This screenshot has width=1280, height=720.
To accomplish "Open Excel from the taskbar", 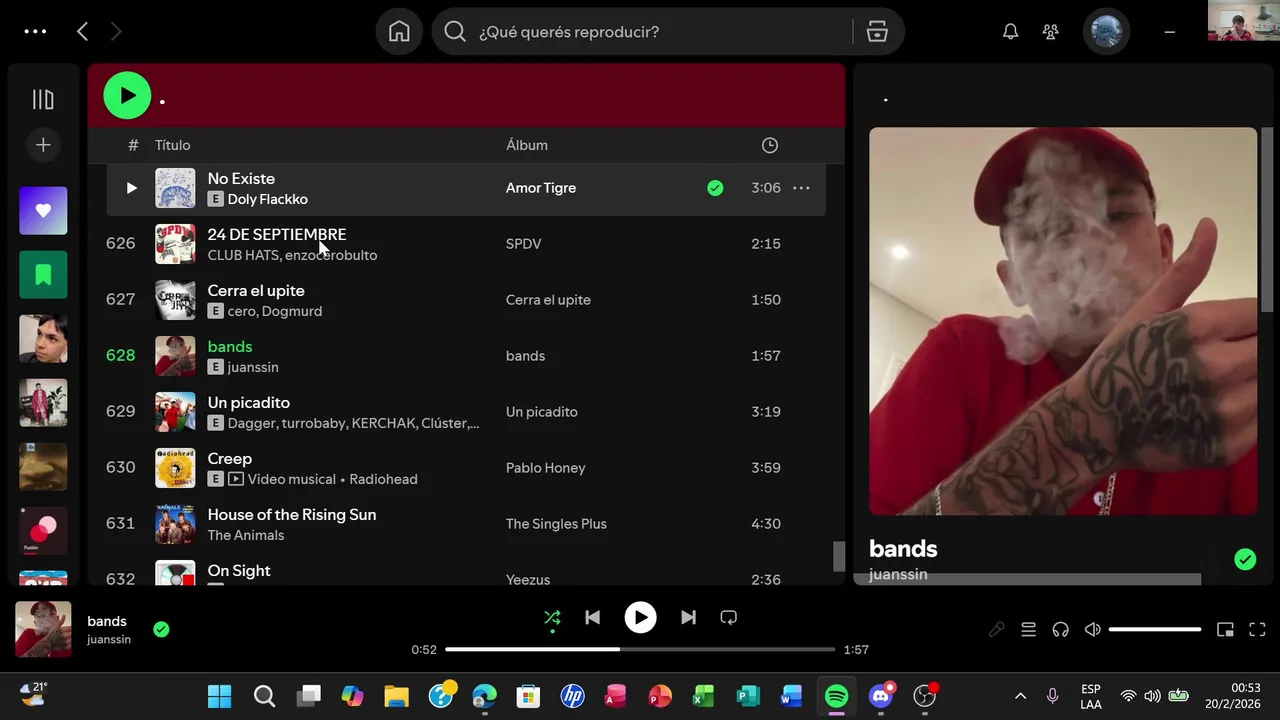I will [704, 696].
